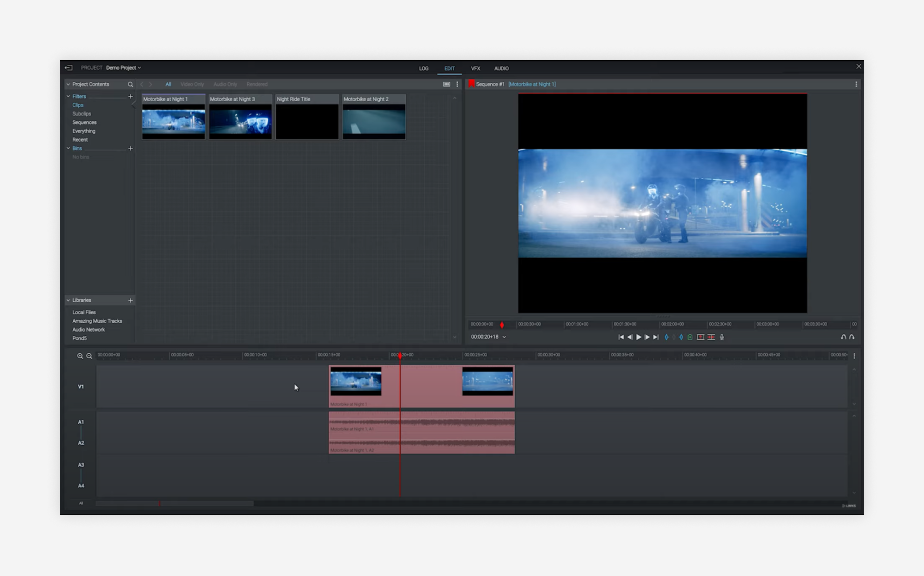This screenshot has height=576, width=924.
Task: Open the sequence viewer three-dot menu
Action: pos(856,84)
